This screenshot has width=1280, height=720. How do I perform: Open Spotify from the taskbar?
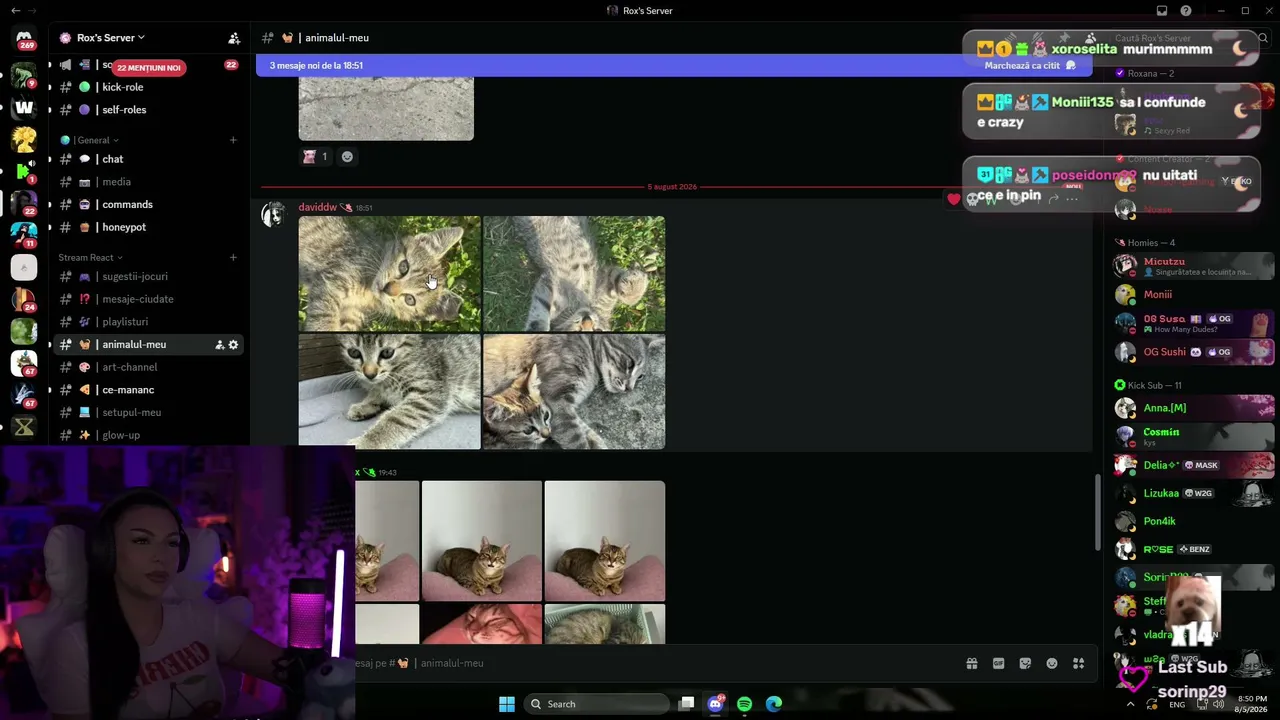(x=744, y=704)
